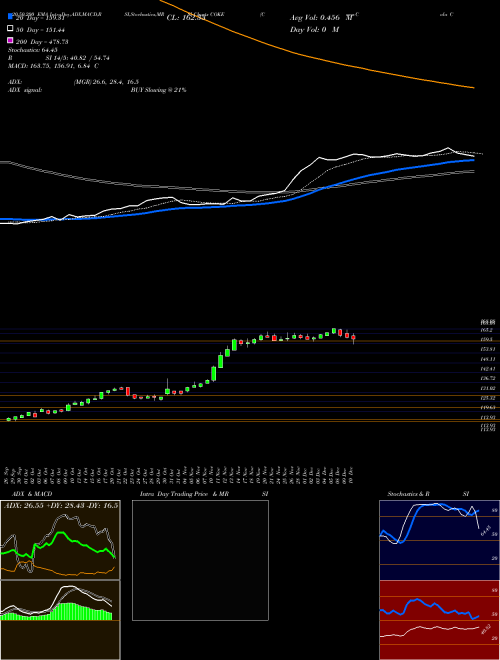Click the blue 20 Day legend swatch
Viewport: 500px width, 660px height.
[x=10, y=17]
